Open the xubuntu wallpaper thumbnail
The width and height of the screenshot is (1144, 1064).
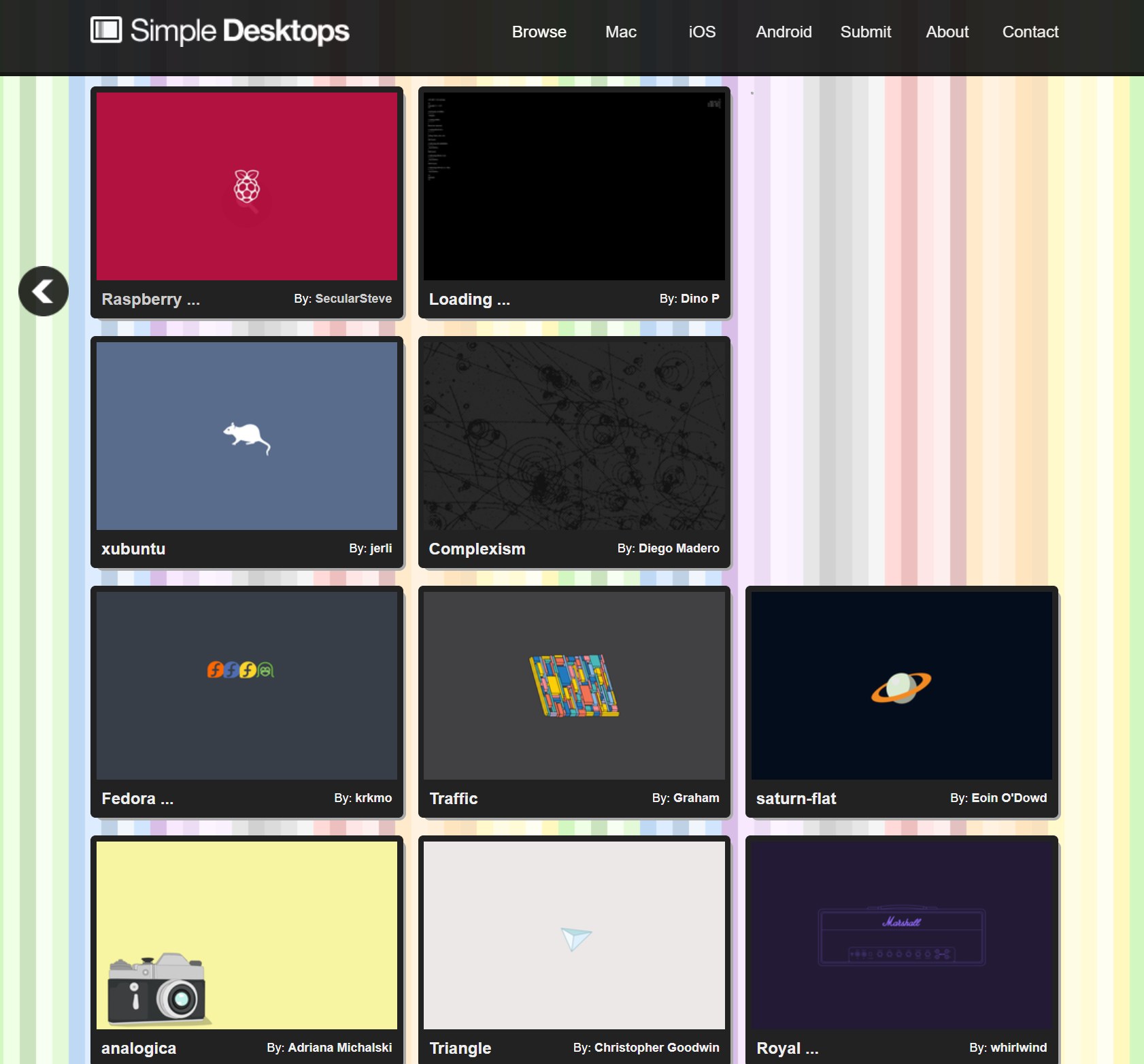[x=246, y=436]
